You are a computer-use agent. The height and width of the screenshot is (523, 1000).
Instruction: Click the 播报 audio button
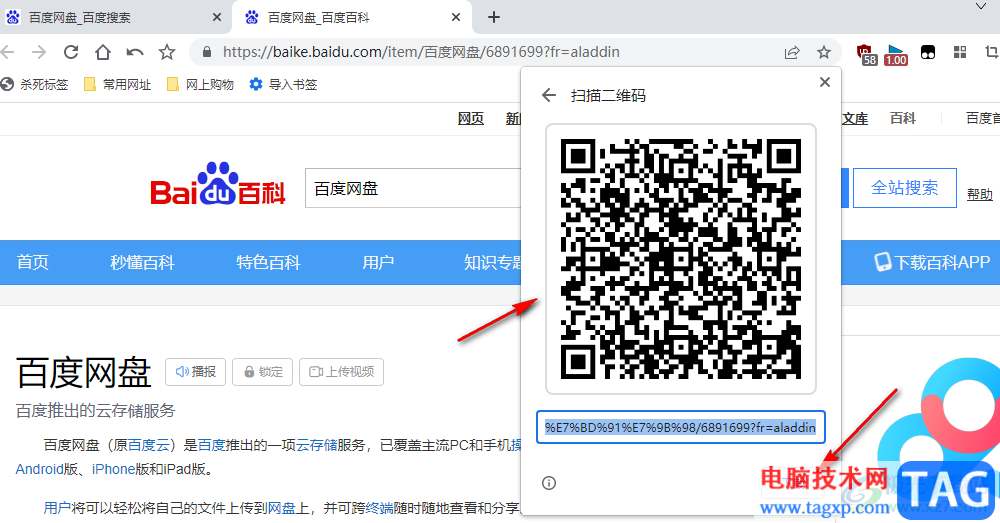click(196, 372)
